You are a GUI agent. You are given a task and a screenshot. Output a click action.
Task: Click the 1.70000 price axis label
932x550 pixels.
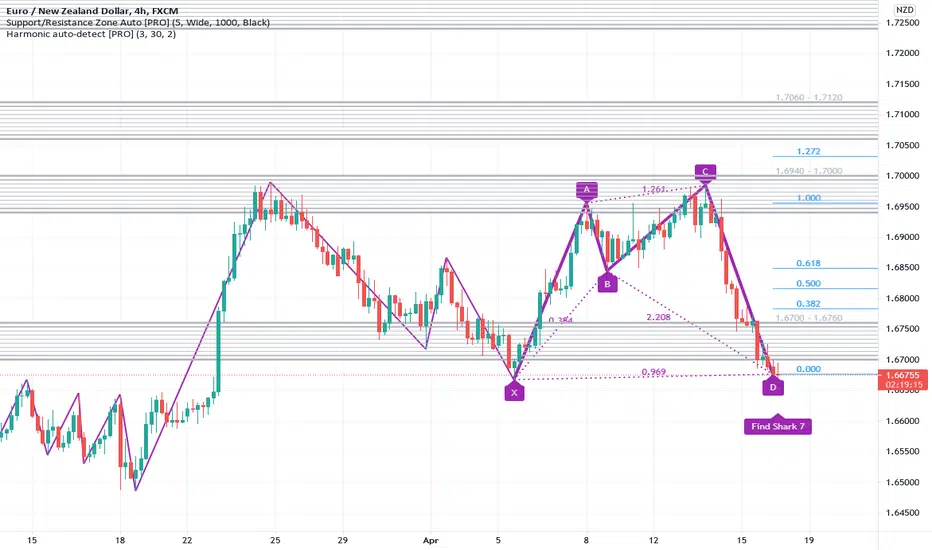(x=902, y=176)
